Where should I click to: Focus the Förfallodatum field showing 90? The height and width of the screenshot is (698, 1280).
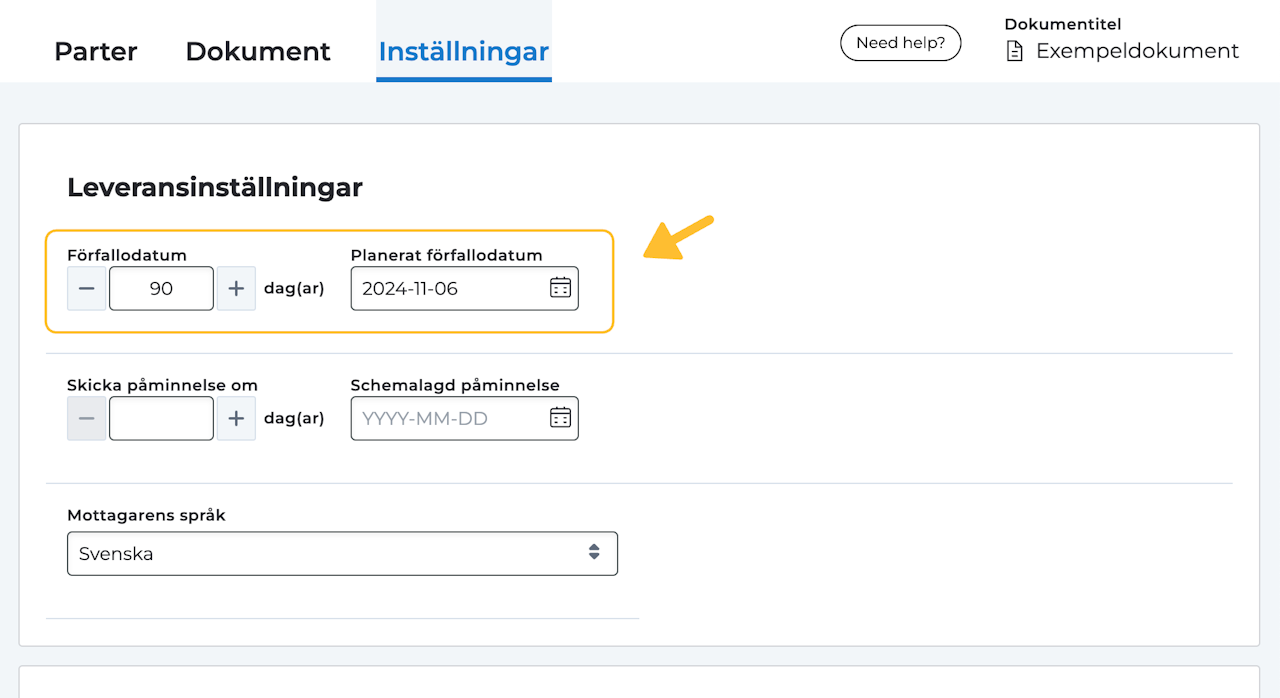(161, 289)
